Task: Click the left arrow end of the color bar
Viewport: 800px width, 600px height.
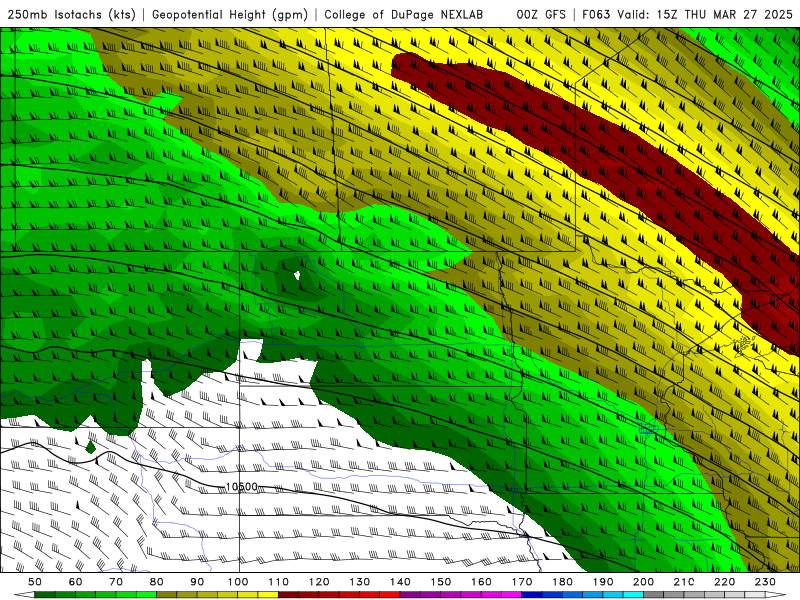Action: (24, 595)
